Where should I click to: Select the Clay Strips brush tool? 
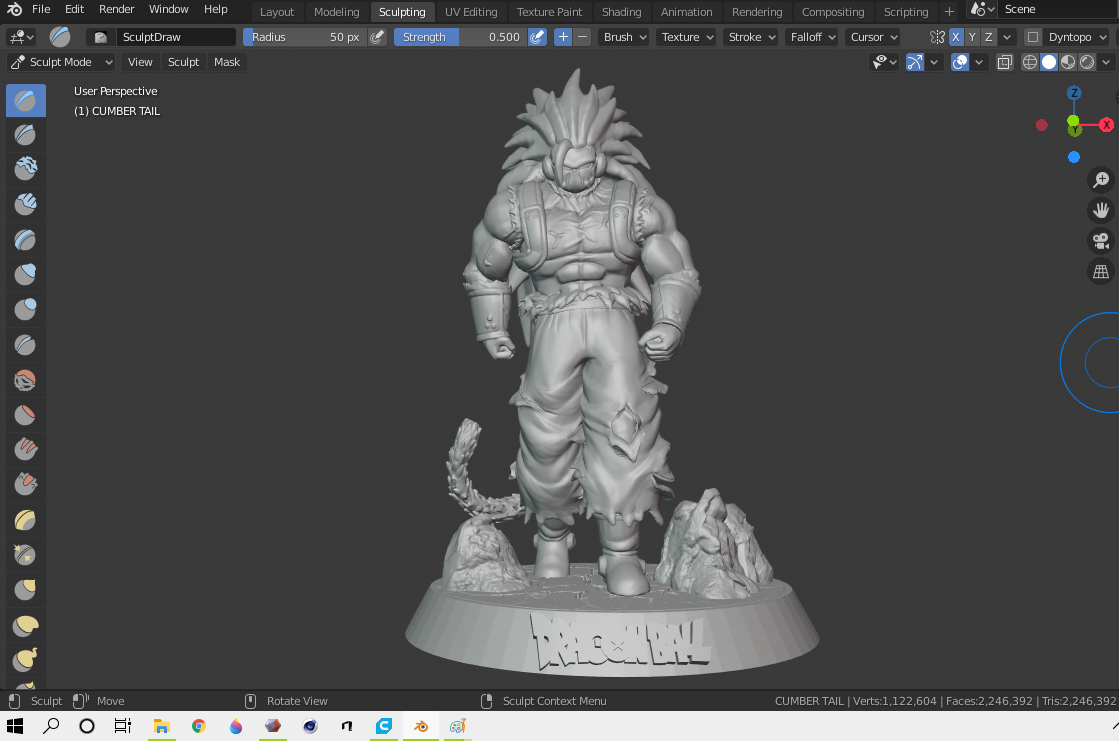tap(26, 204)
